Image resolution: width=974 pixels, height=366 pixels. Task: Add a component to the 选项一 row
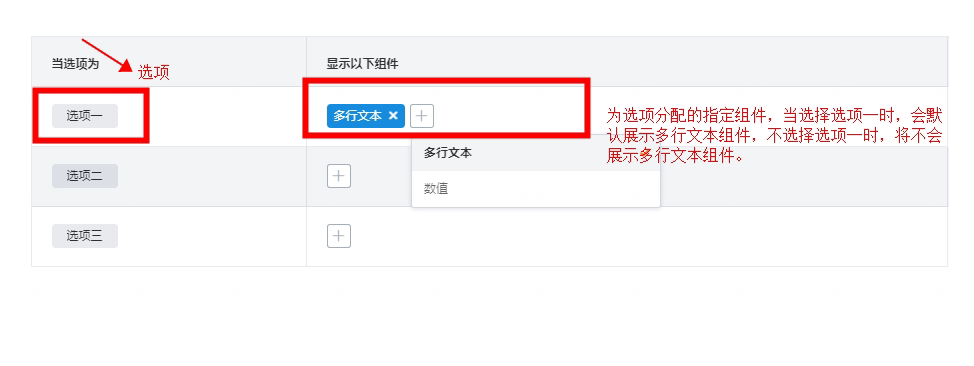tap(422, 116)
